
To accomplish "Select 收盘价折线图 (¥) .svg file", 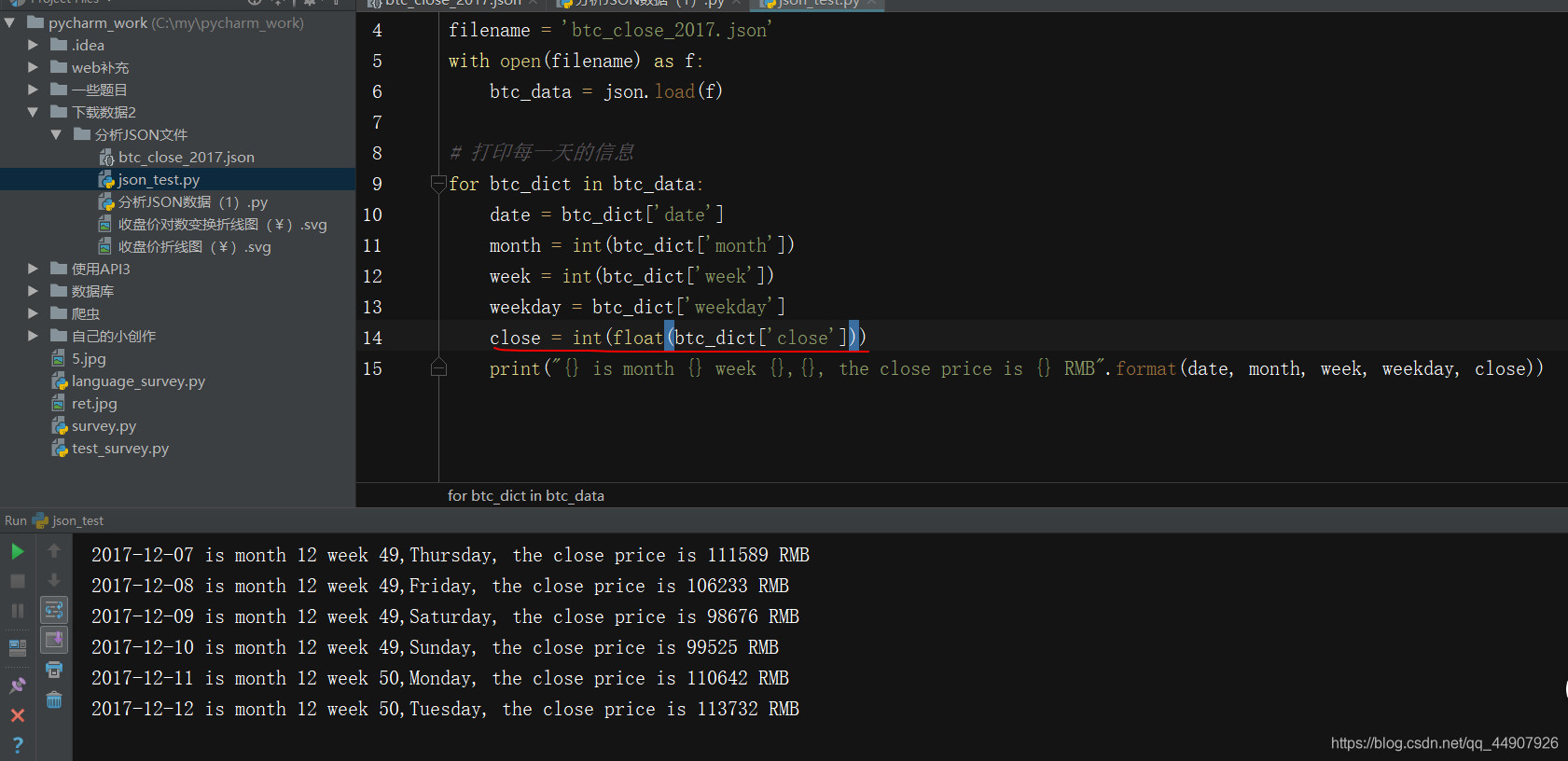I will [195, 247].
